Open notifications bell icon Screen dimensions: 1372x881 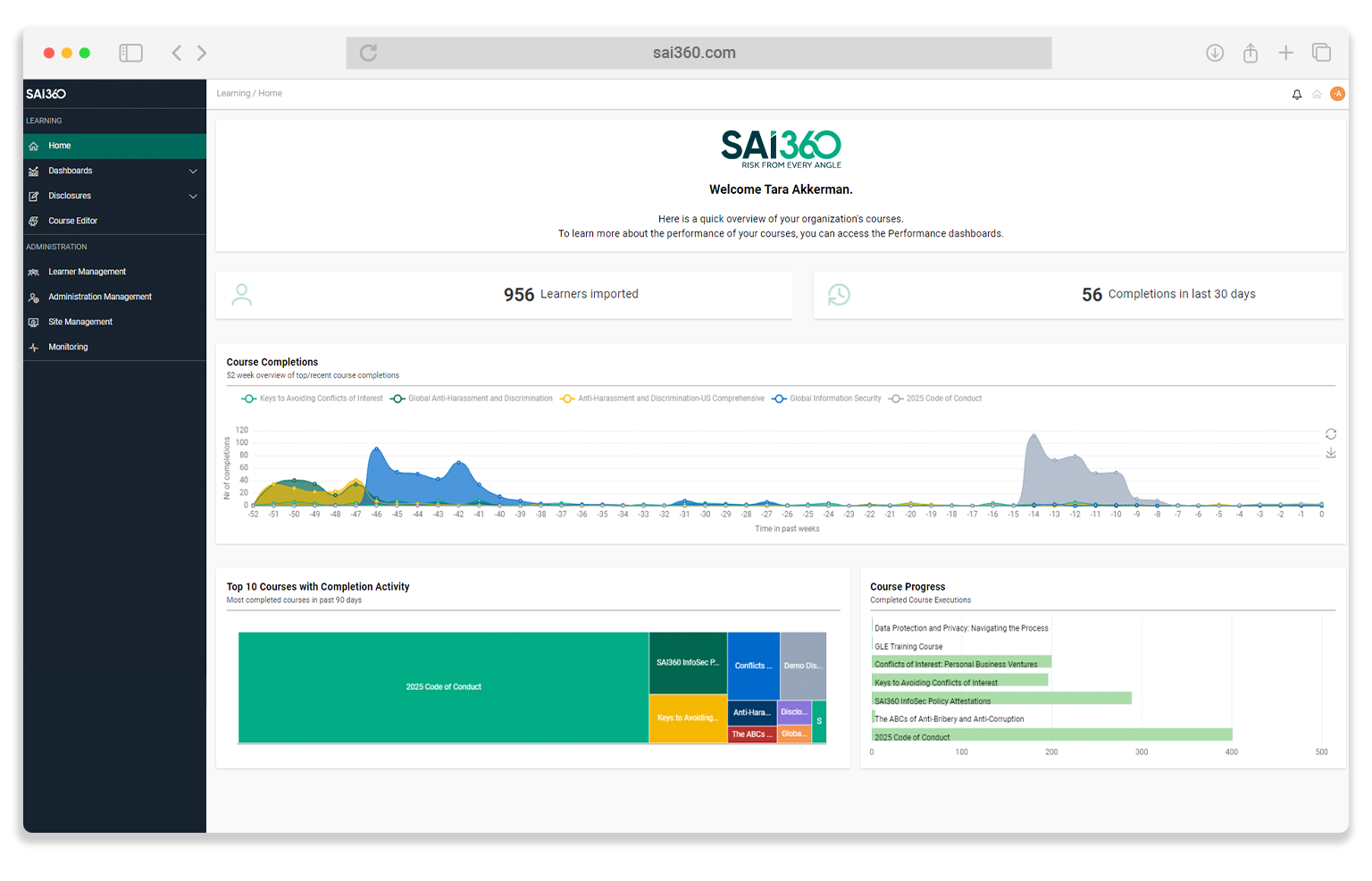[1297, 94]
